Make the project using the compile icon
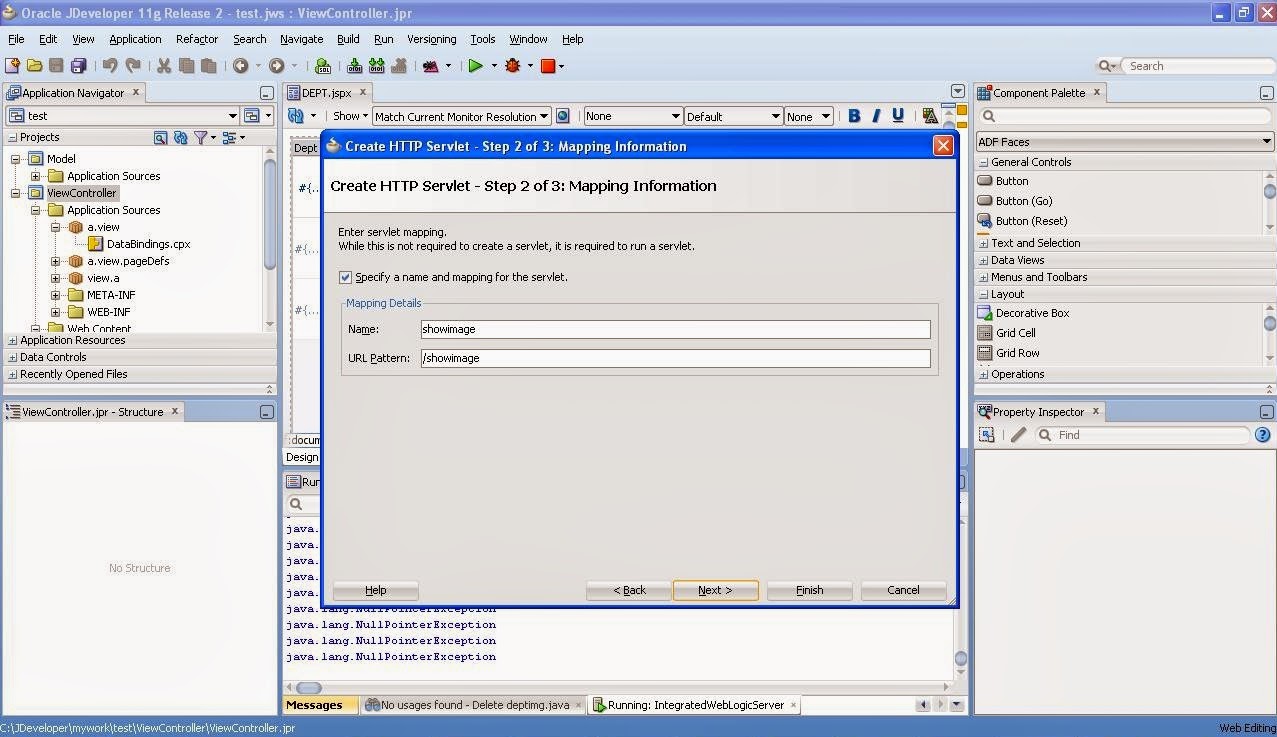 pos(353,66)
